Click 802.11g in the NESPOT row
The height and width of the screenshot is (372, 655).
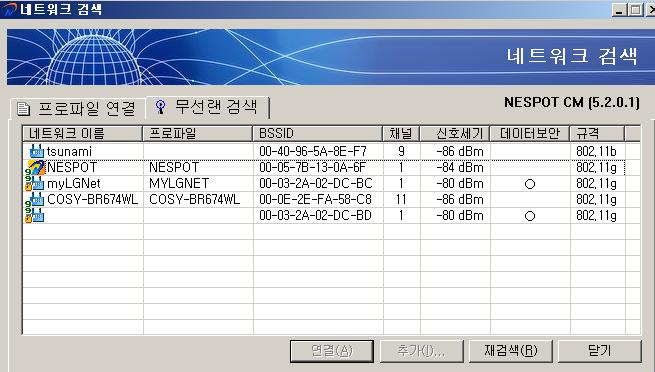pyautogui.click(x=597, y=167)
